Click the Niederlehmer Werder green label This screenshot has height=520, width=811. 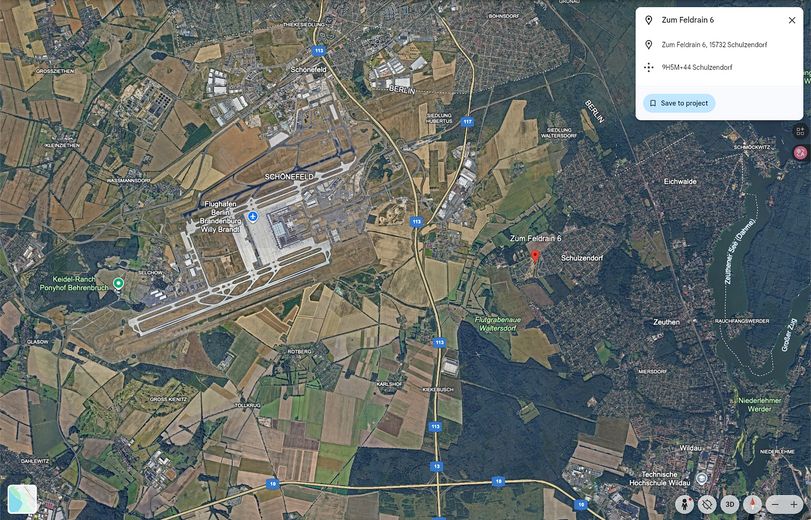[759, 405]
